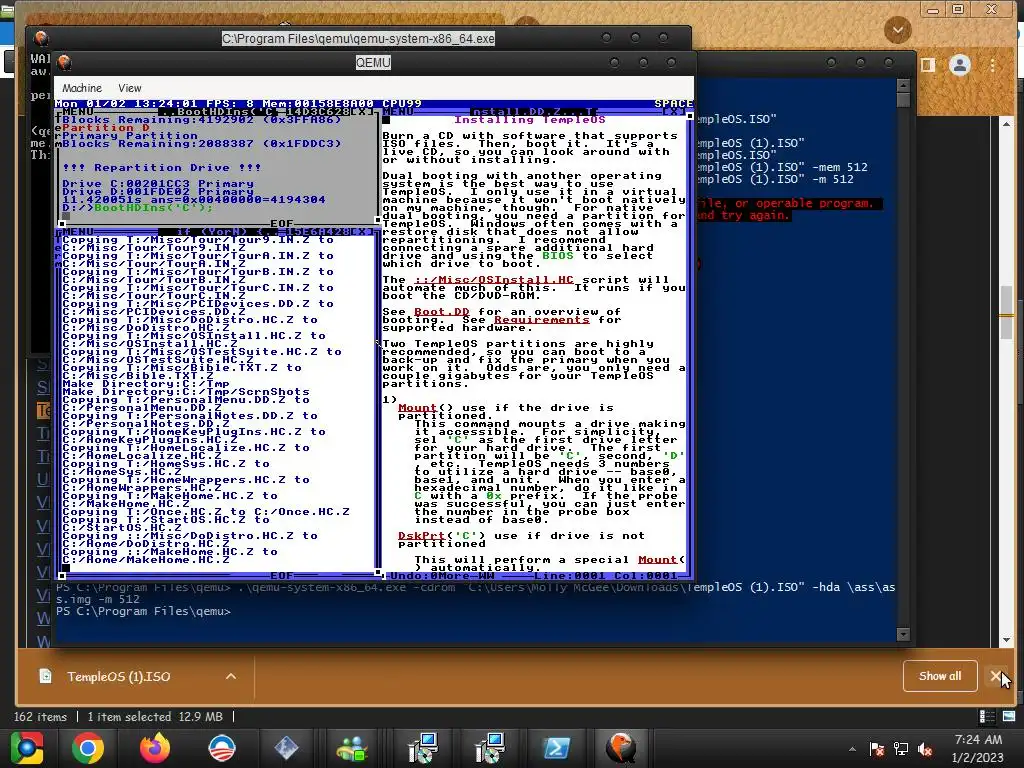Follow the ::/Misc/OSInstall.HC link

point(493,280)
